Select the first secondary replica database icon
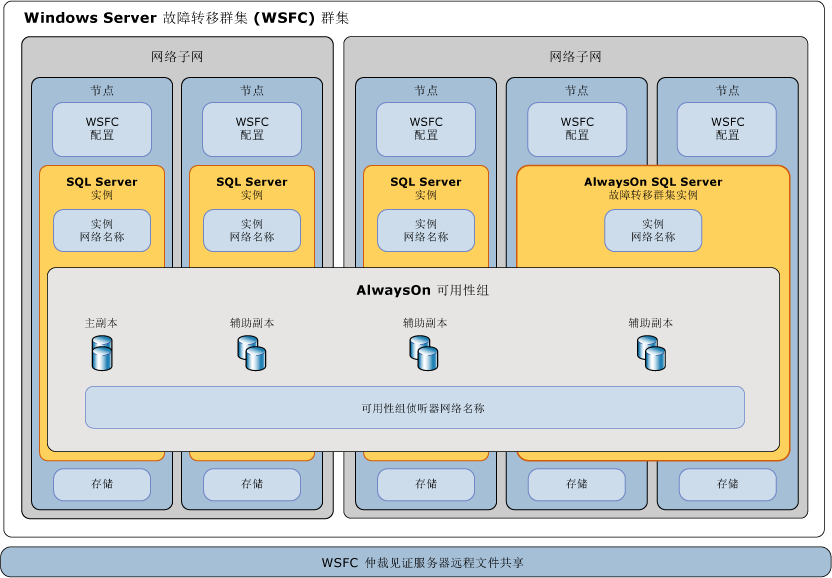Screen dimensions: 832x578 (x=251, y=352)
